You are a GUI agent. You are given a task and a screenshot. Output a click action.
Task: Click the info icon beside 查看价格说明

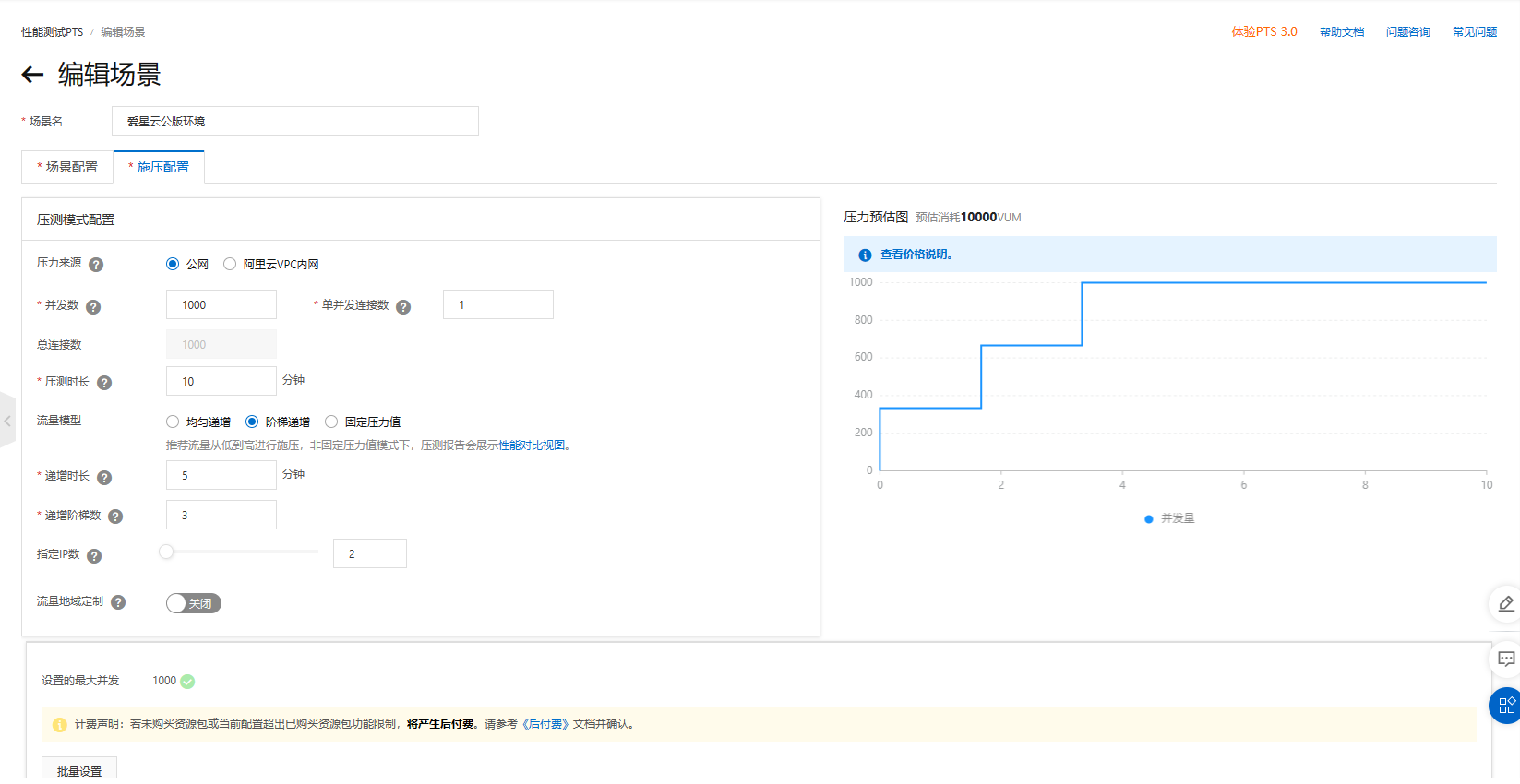[x=865, y=255]
